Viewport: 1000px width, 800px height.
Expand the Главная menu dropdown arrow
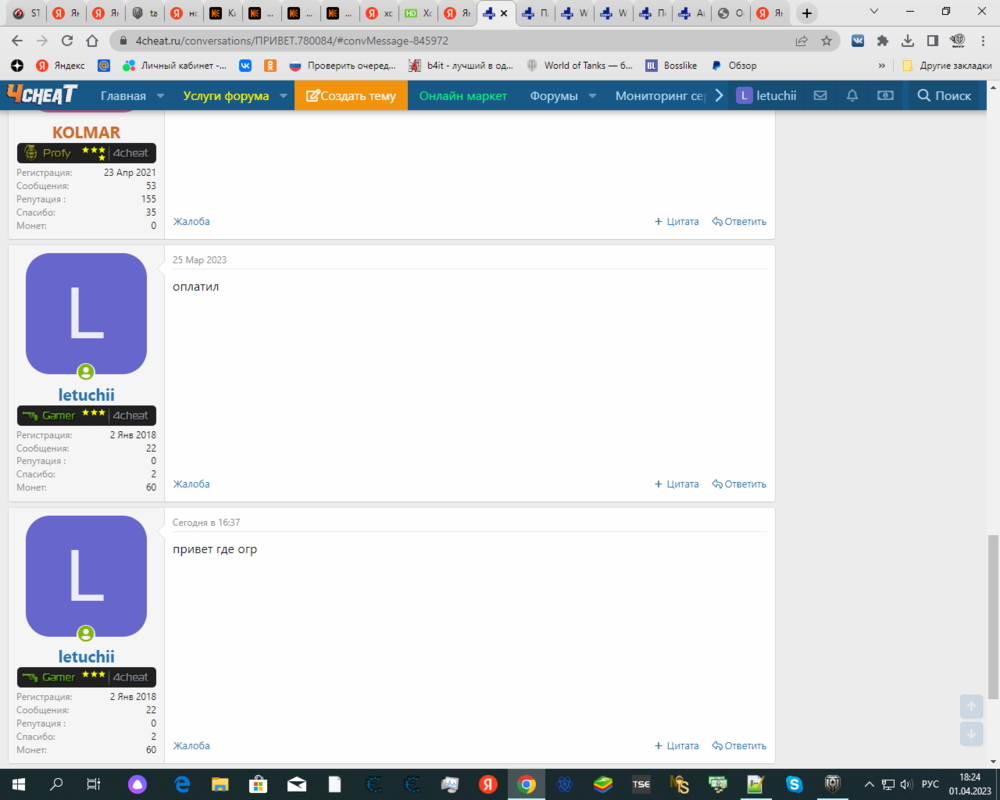[159, 96]
